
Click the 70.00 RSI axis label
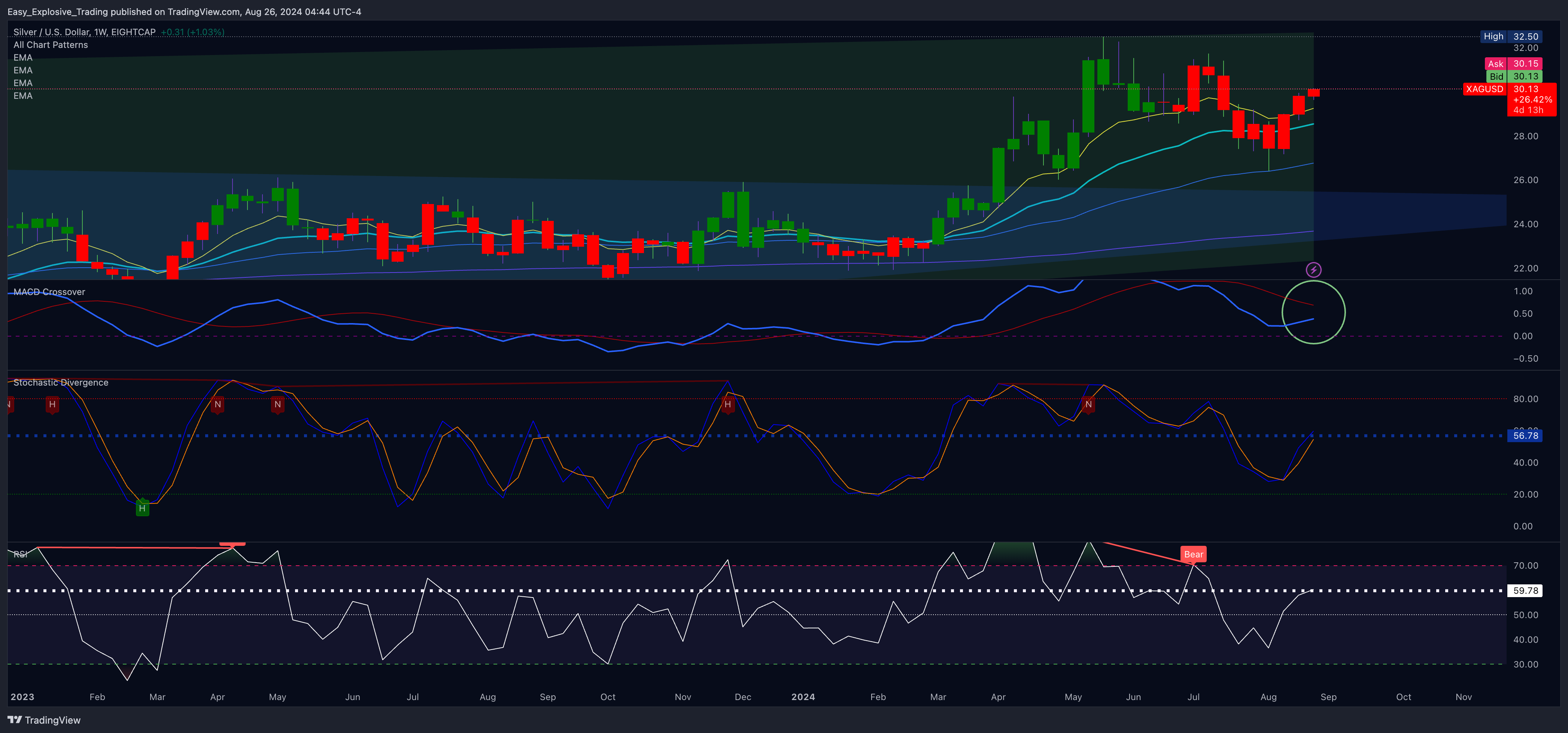[1525, 566]
